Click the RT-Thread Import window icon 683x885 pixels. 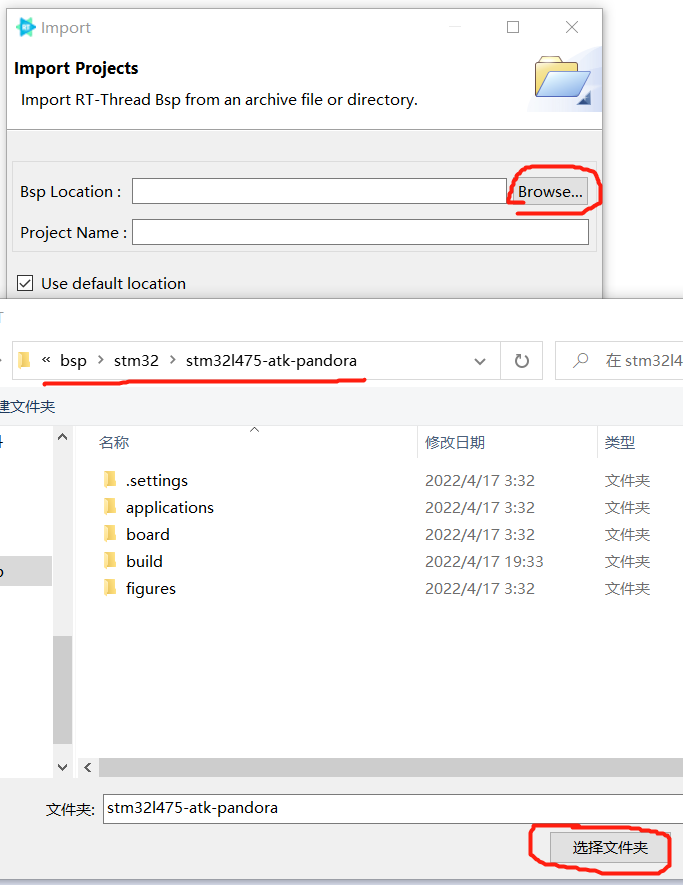(25, 27)
